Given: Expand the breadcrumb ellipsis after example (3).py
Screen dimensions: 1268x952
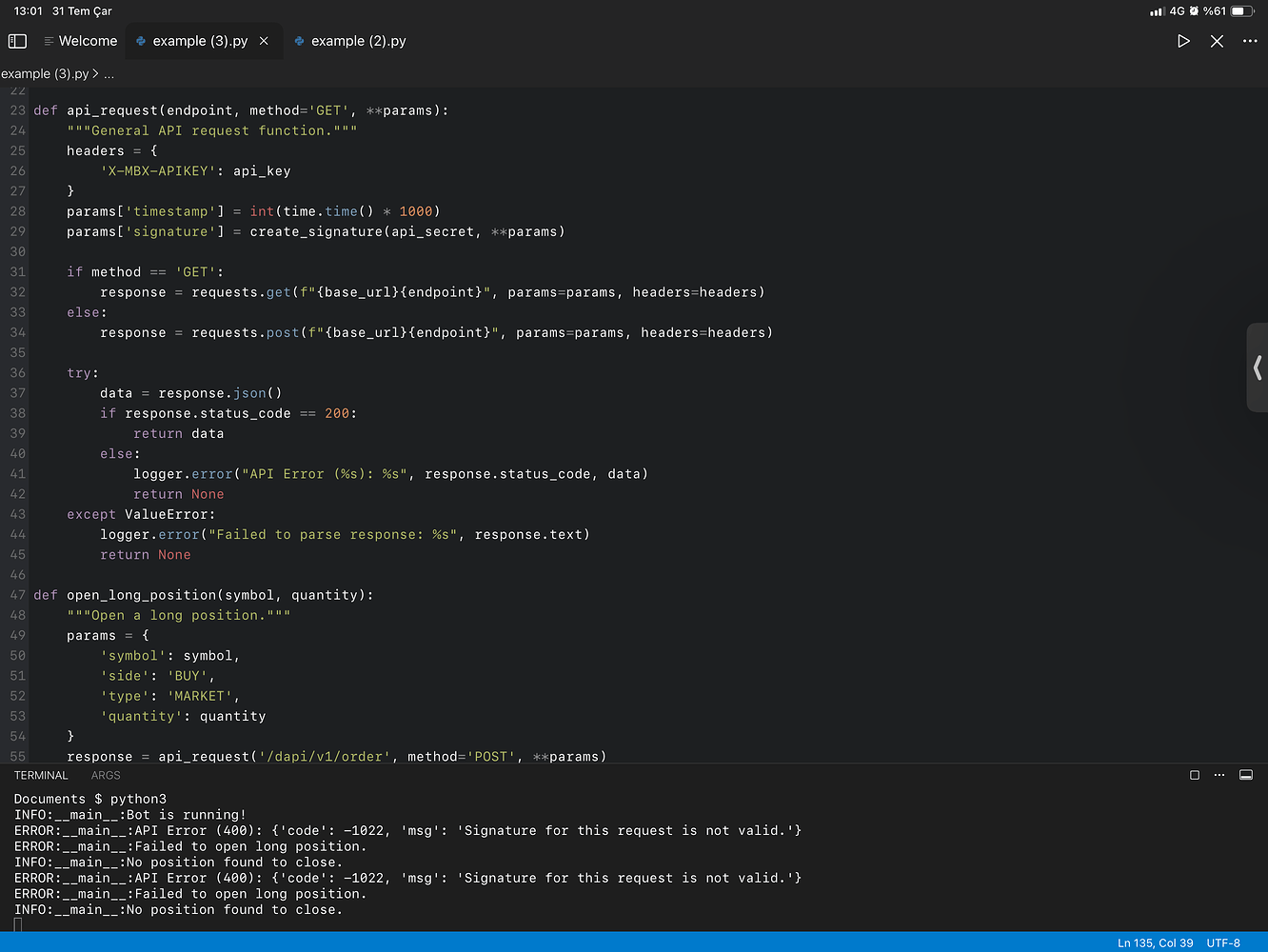Looking at the screenshot, I should coord(109,74).
